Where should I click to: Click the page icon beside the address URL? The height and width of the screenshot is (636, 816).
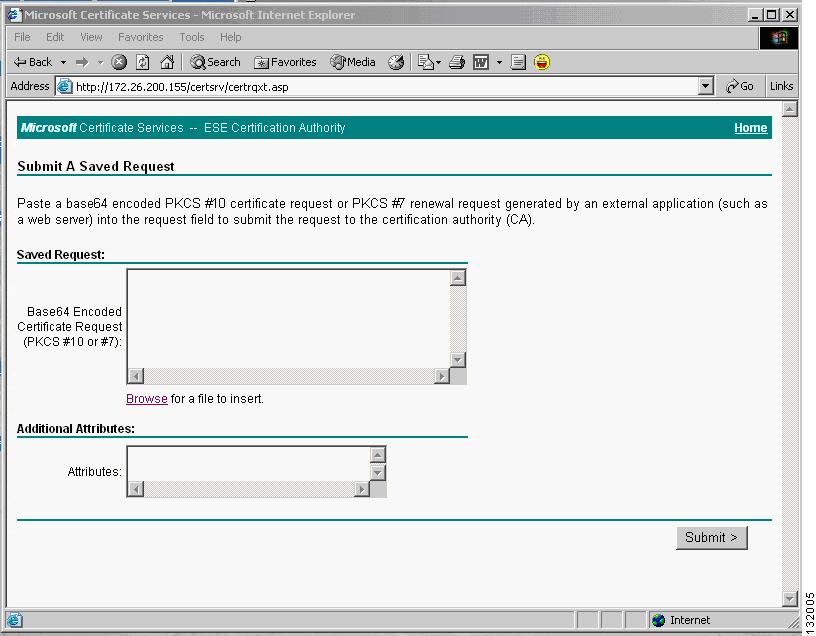(x=64, y=86)
